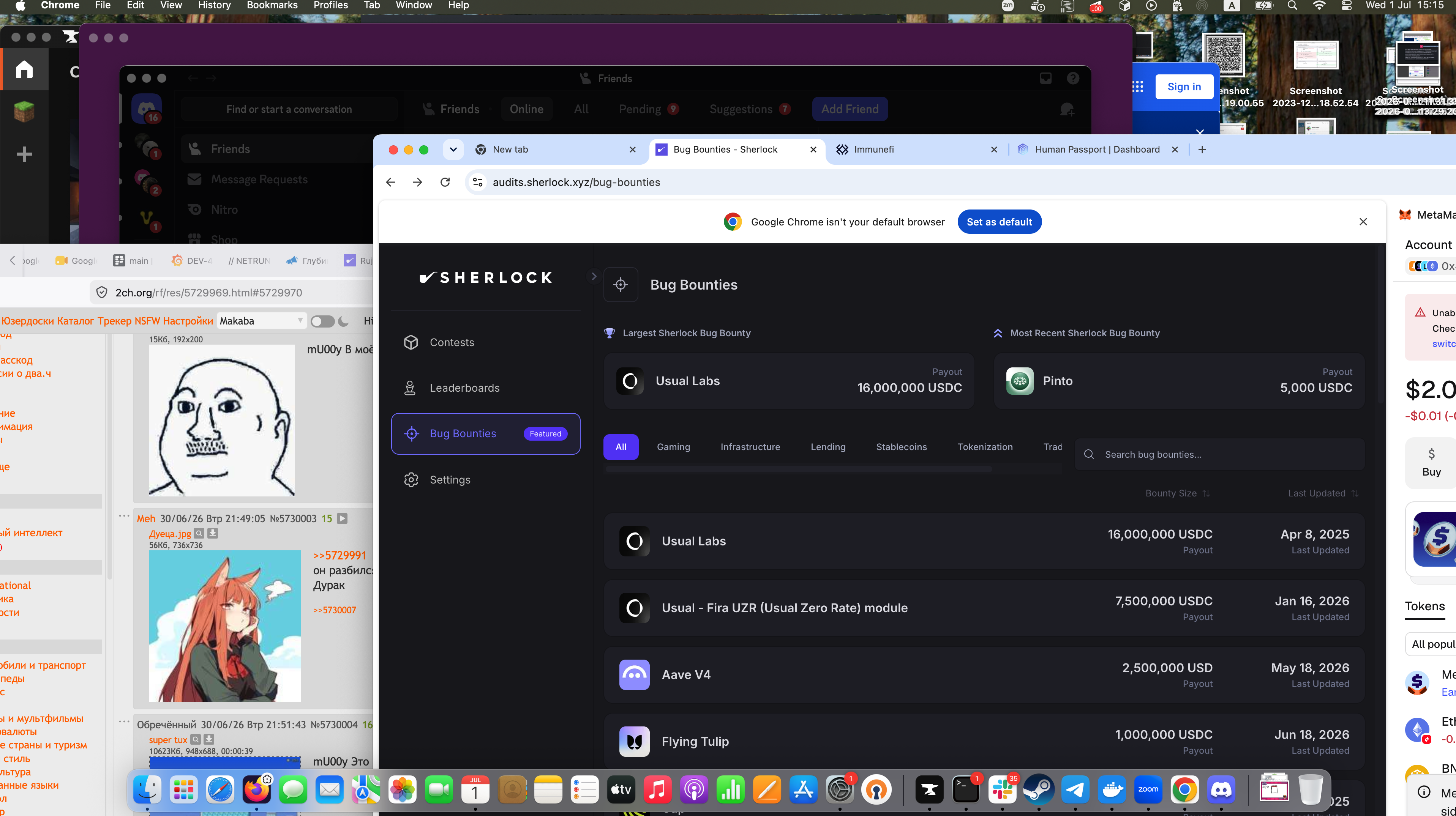Click the Usual Labs logo in bounty list
Viewport: 1456px width, 816px height.
(x=634, y=541)
